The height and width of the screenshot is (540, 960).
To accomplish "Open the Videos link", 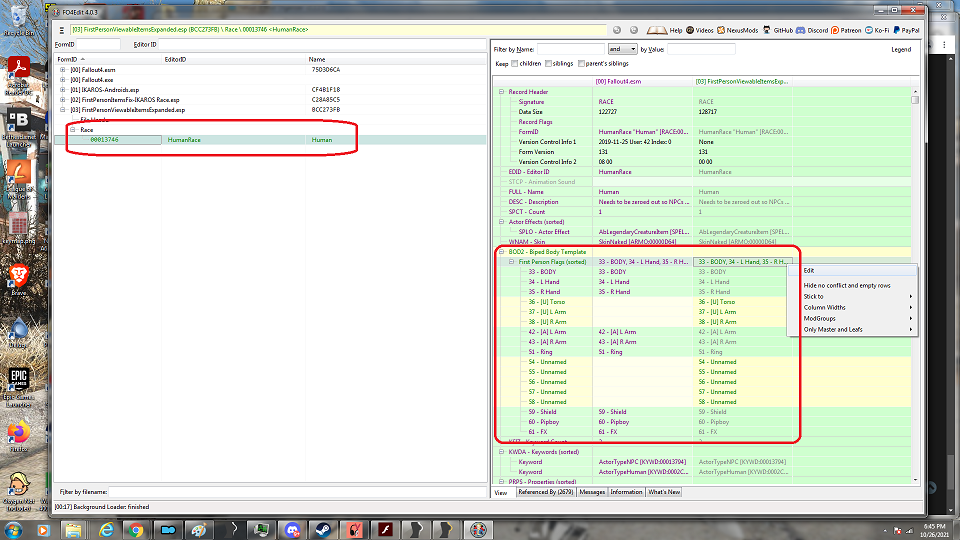I will [699, 30].
